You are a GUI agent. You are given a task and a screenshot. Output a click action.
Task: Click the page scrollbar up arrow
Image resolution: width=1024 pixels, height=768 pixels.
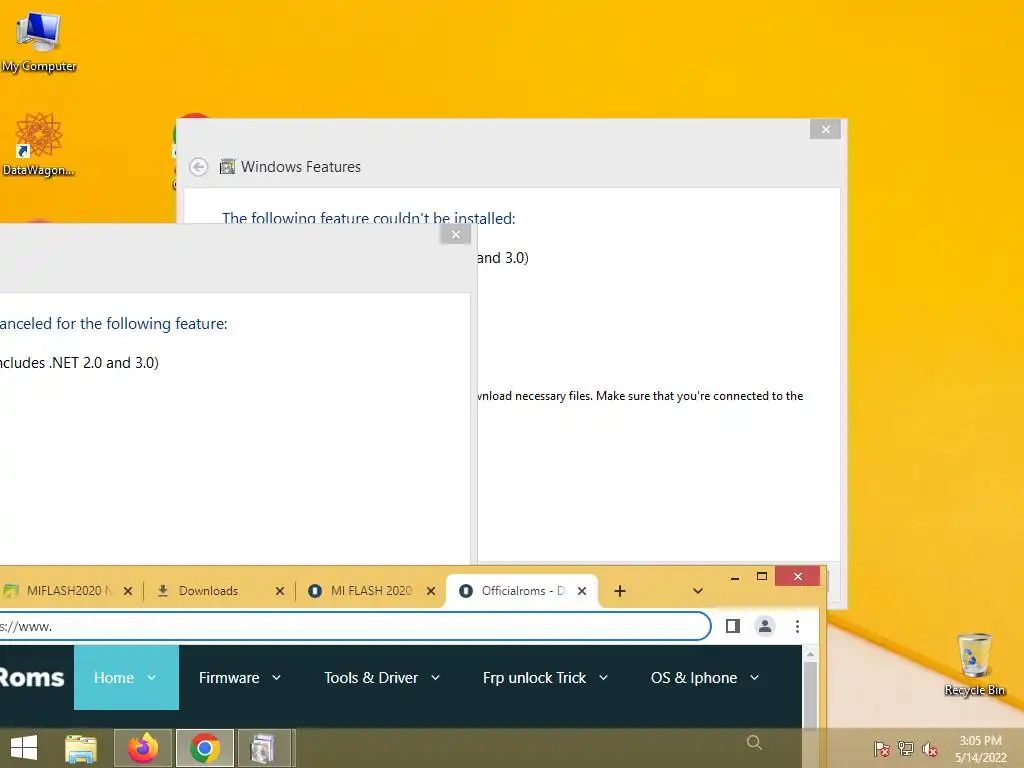[810, 653]
